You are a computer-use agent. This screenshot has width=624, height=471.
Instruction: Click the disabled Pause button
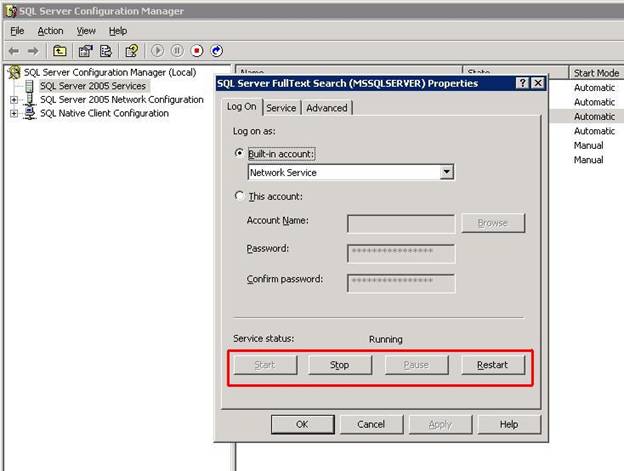[416, 365]
